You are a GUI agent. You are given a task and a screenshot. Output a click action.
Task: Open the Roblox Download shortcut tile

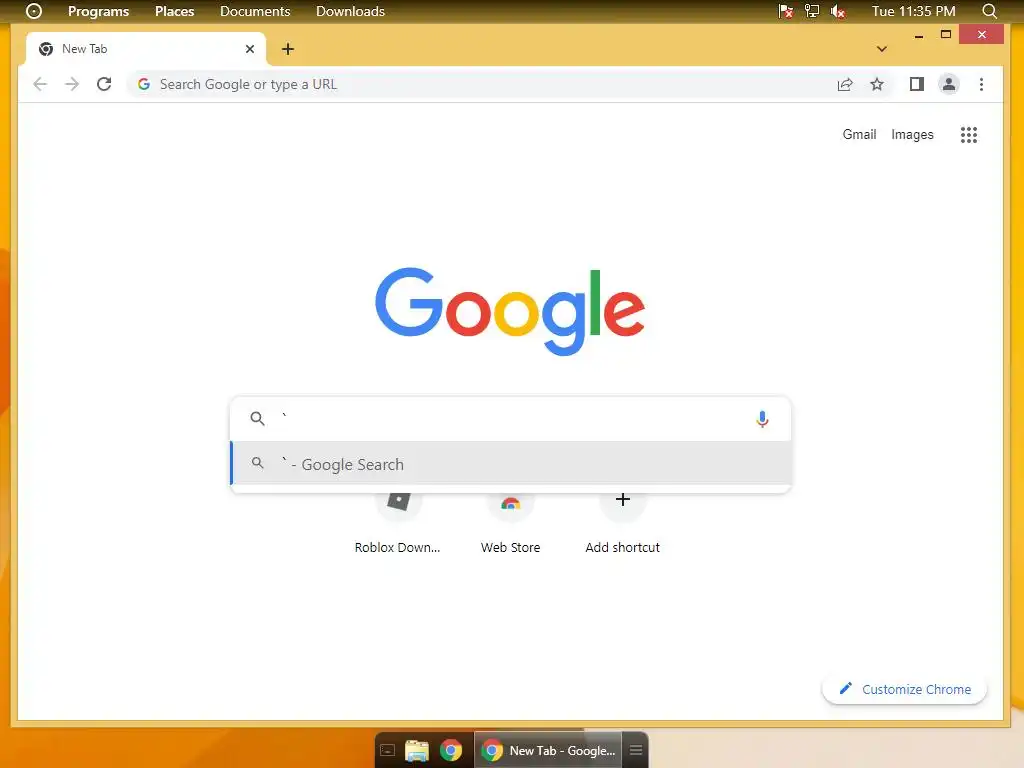pos(398,522)
